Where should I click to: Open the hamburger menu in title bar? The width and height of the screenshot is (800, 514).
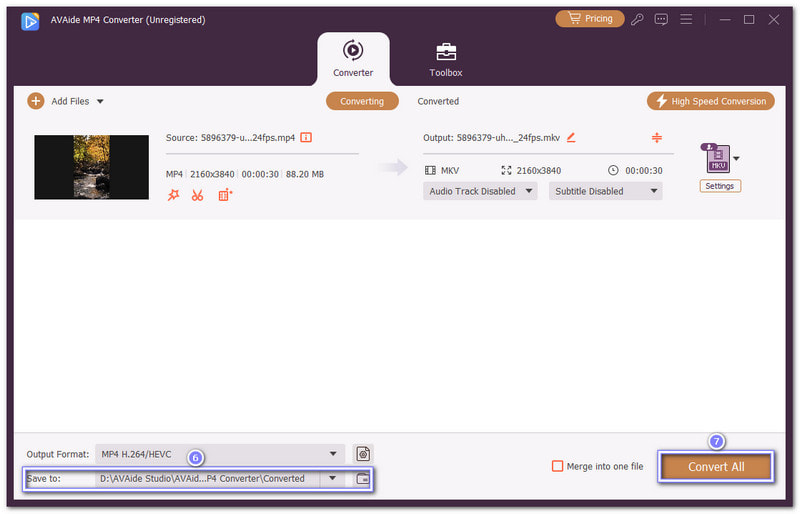686,19
